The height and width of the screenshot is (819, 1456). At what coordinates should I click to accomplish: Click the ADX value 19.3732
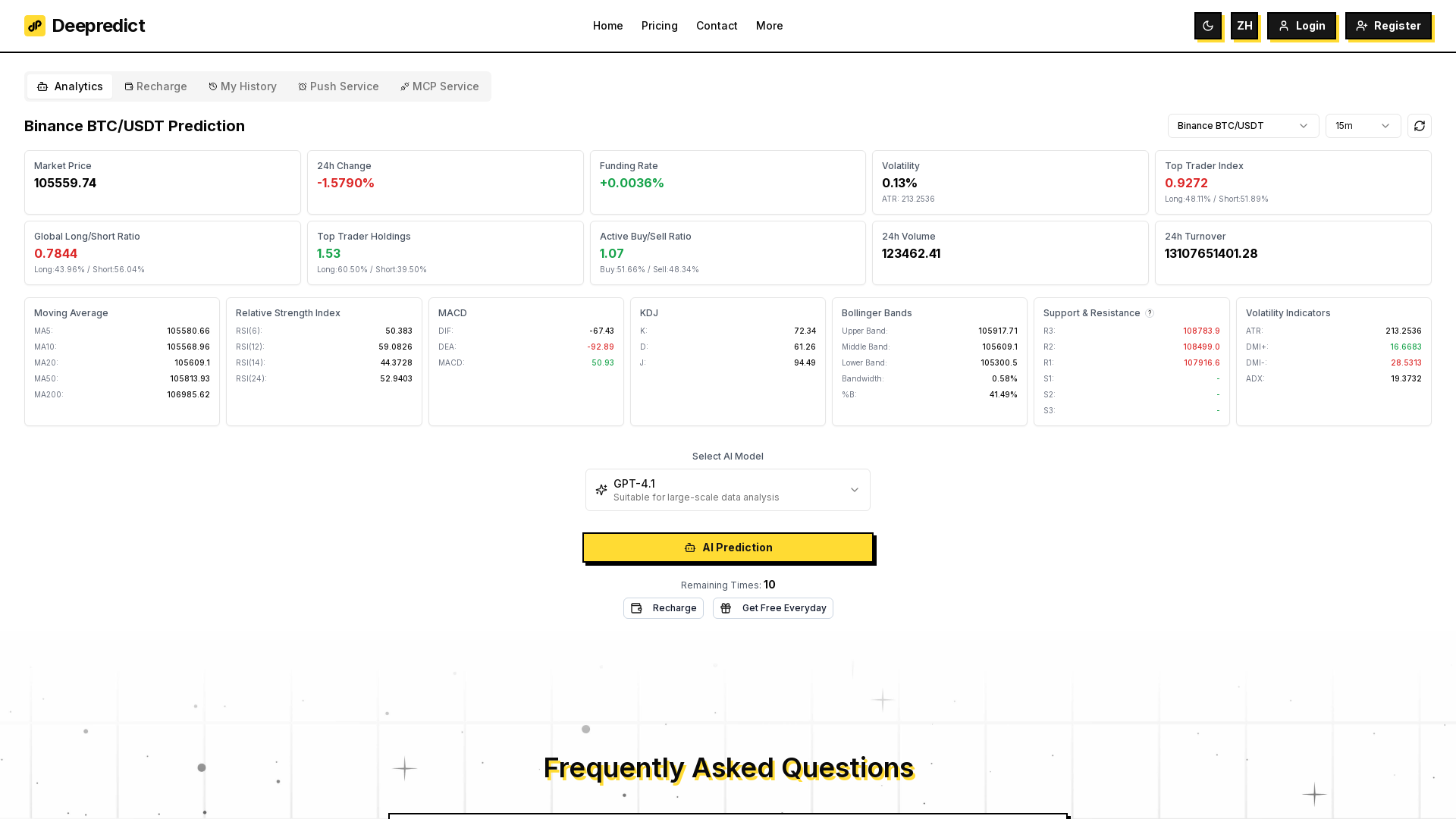point(1406,378)
